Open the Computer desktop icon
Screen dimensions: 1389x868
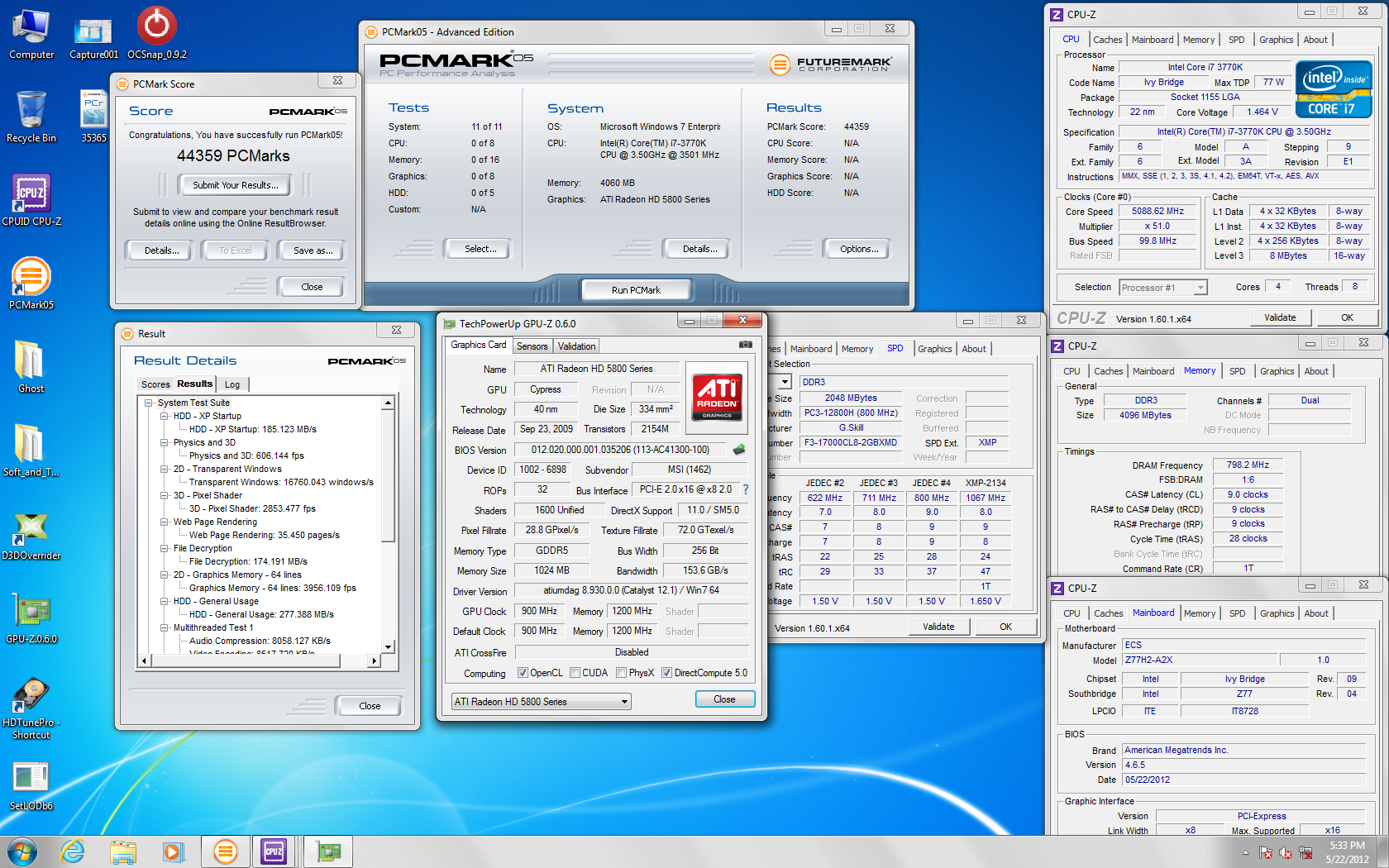31,33
